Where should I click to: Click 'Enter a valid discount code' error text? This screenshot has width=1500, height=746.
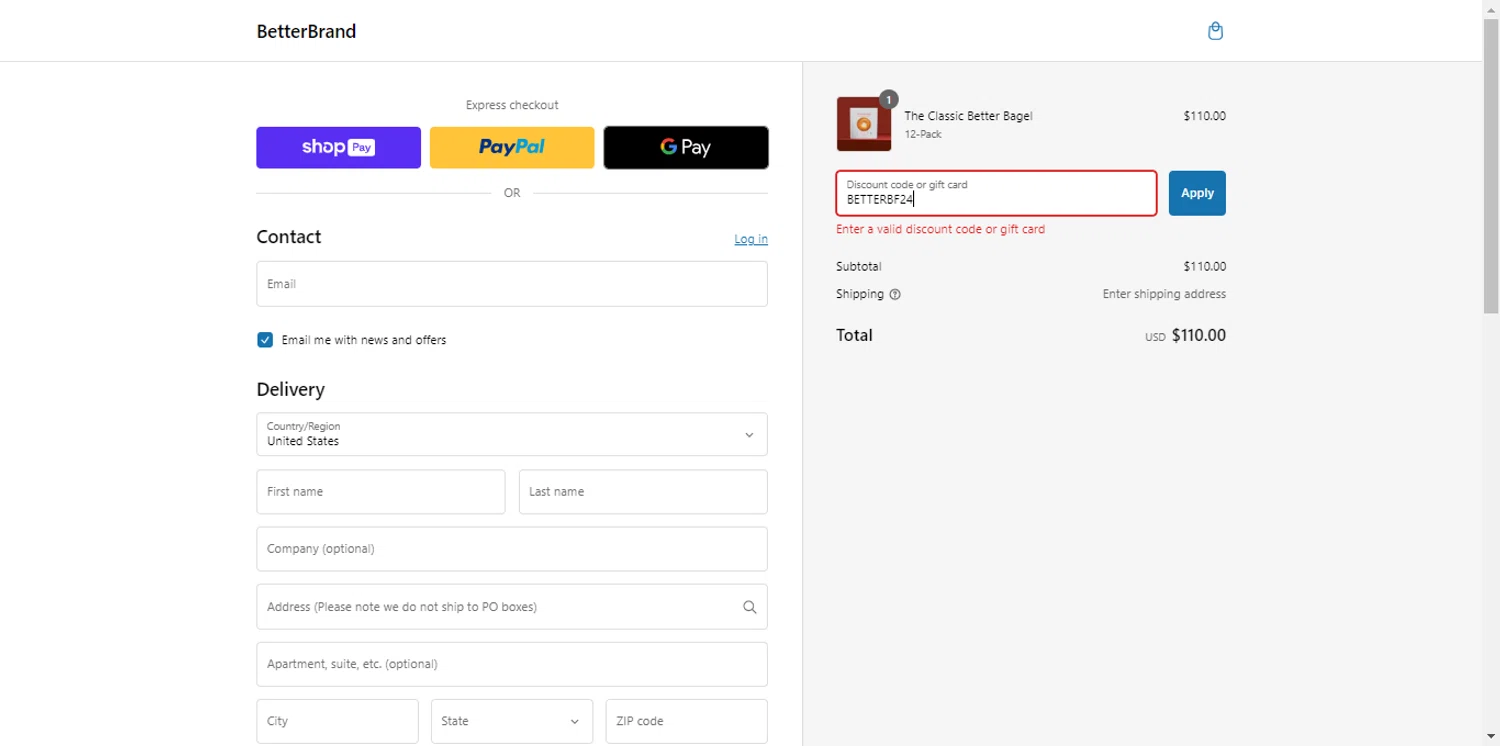[940, 229]
